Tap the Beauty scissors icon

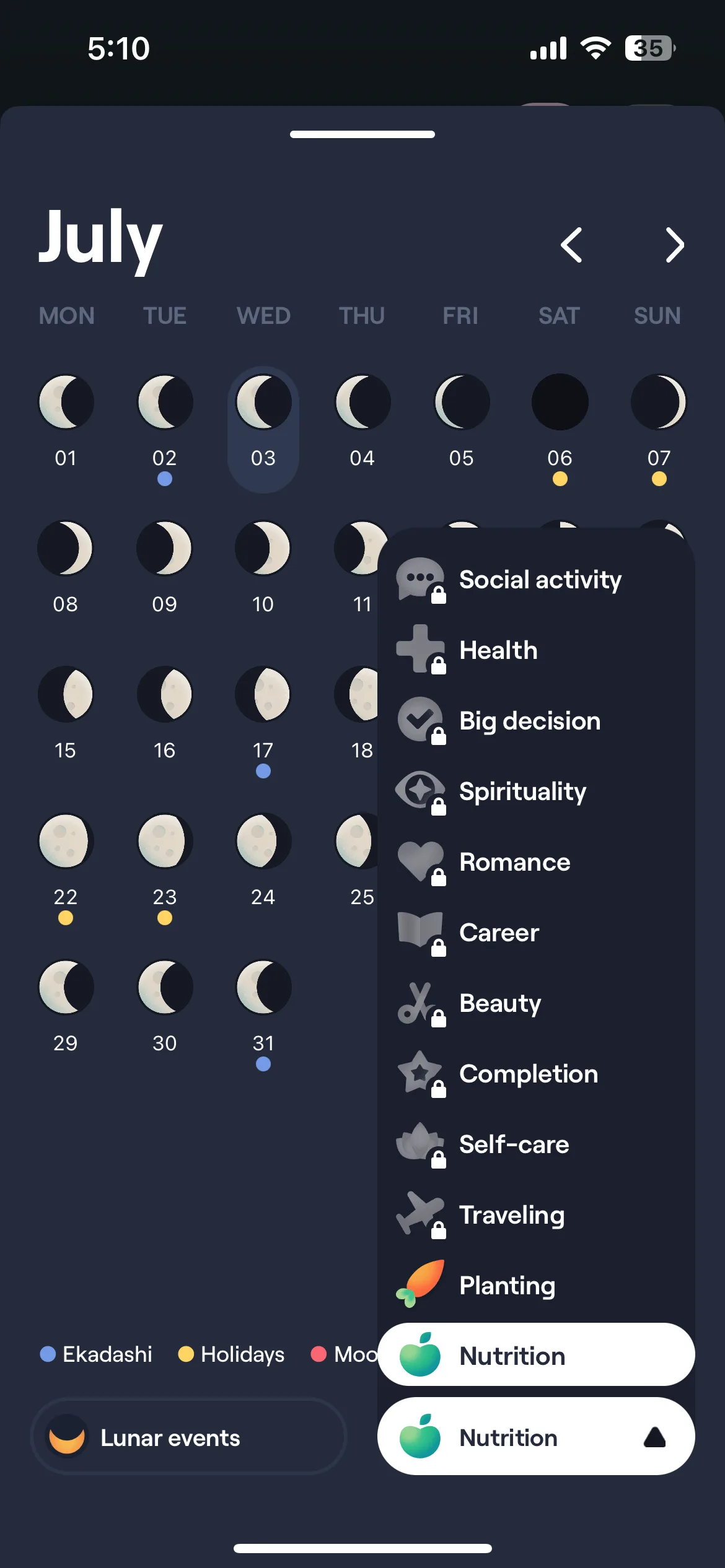click(x=420, y=1003)
